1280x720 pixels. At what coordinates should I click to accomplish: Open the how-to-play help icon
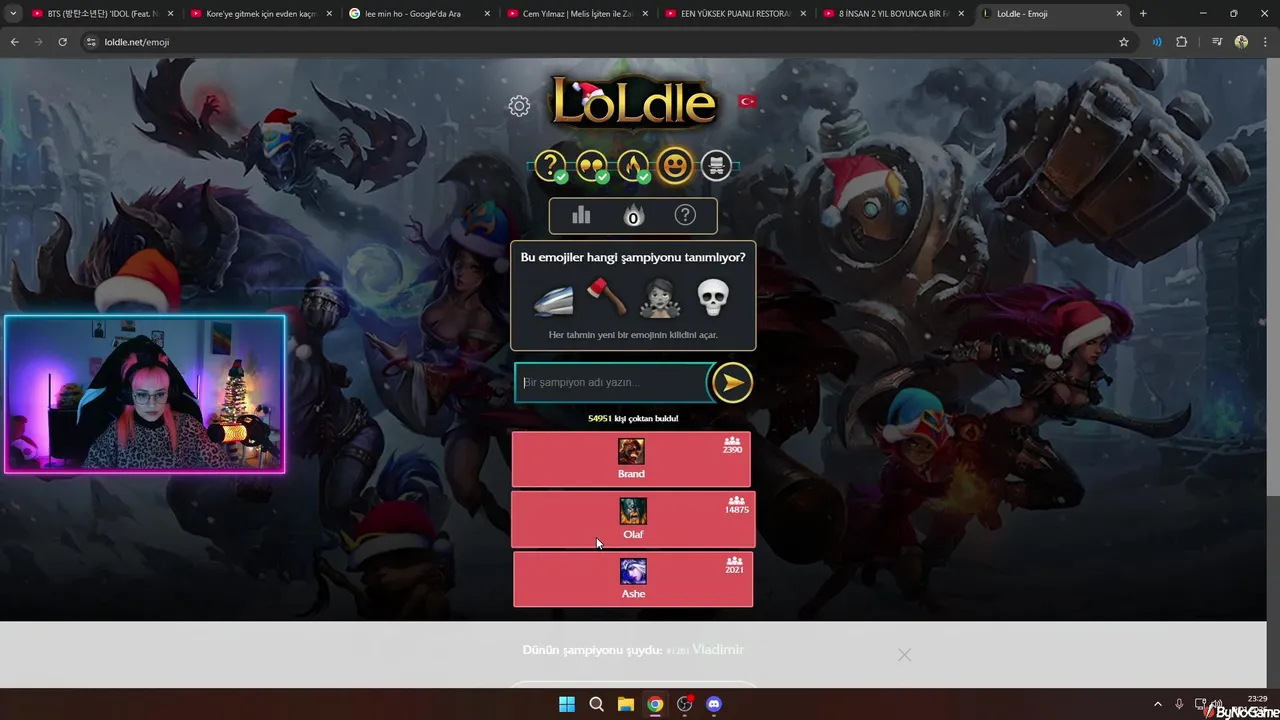[x=685, y=215]
